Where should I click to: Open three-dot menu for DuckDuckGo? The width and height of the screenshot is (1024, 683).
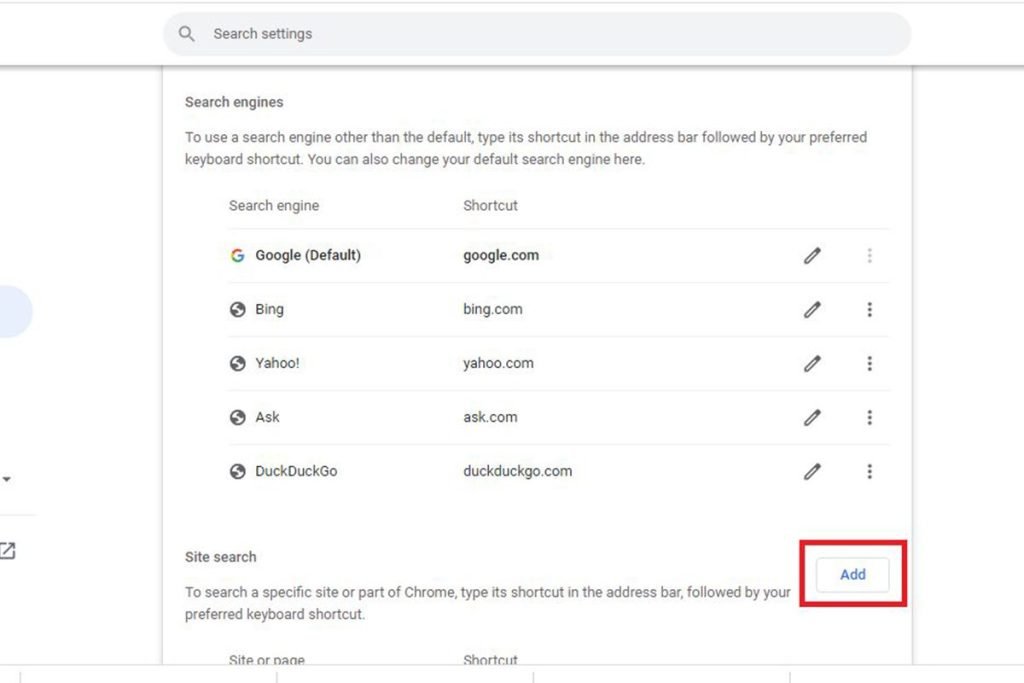869,471
